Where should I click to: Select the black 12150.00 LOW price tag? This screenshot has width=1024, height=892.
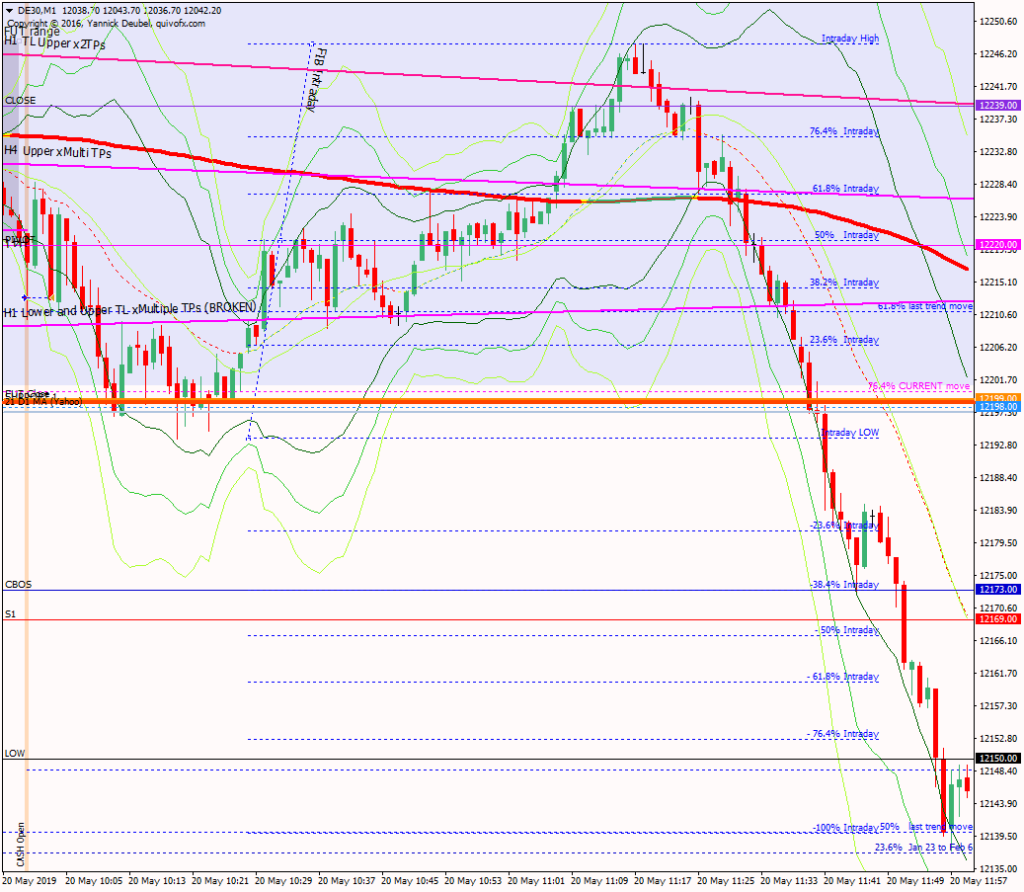(x=997, y=758)
